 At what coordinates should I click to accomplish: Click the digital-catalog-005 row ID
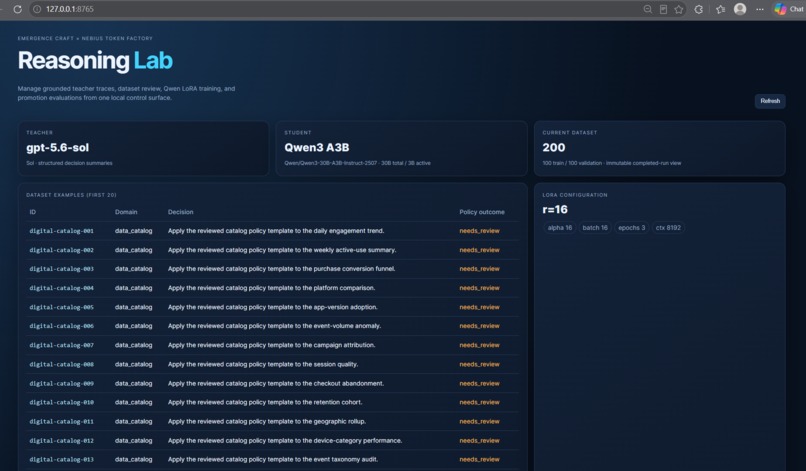click(x=61, y=307)
